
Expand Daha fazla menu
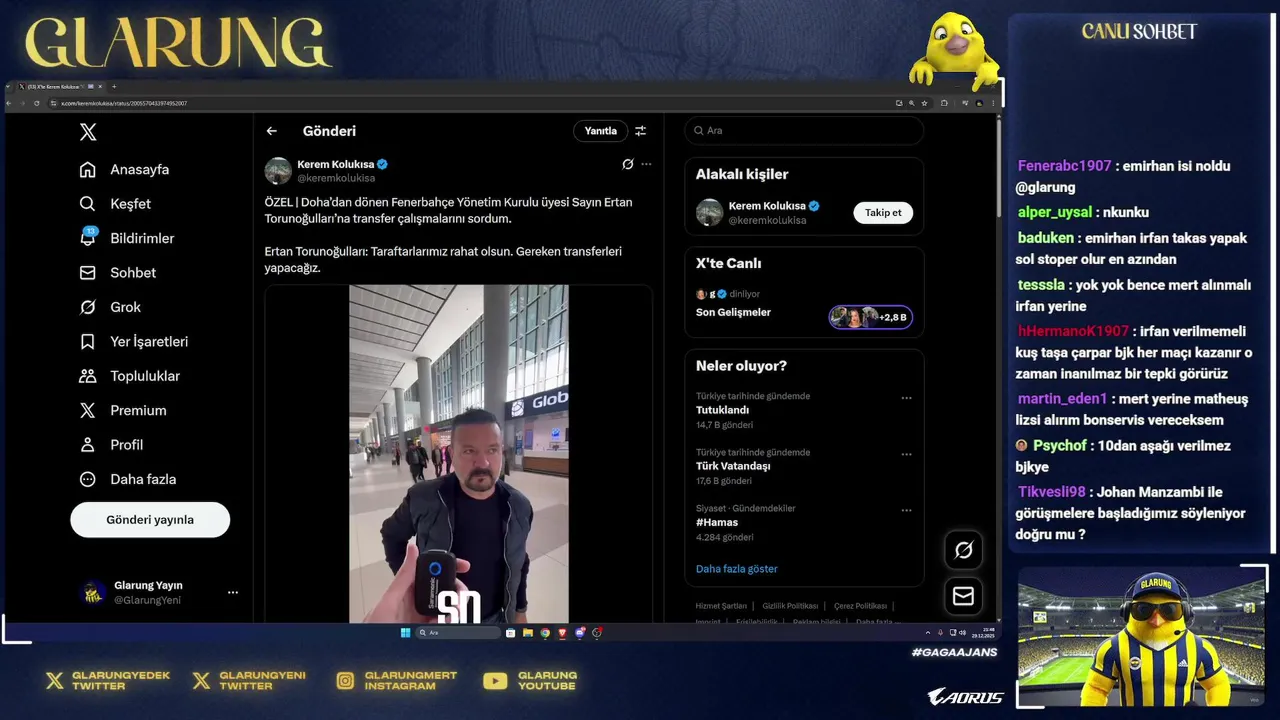pyautogui.click(x=128, y=479)
